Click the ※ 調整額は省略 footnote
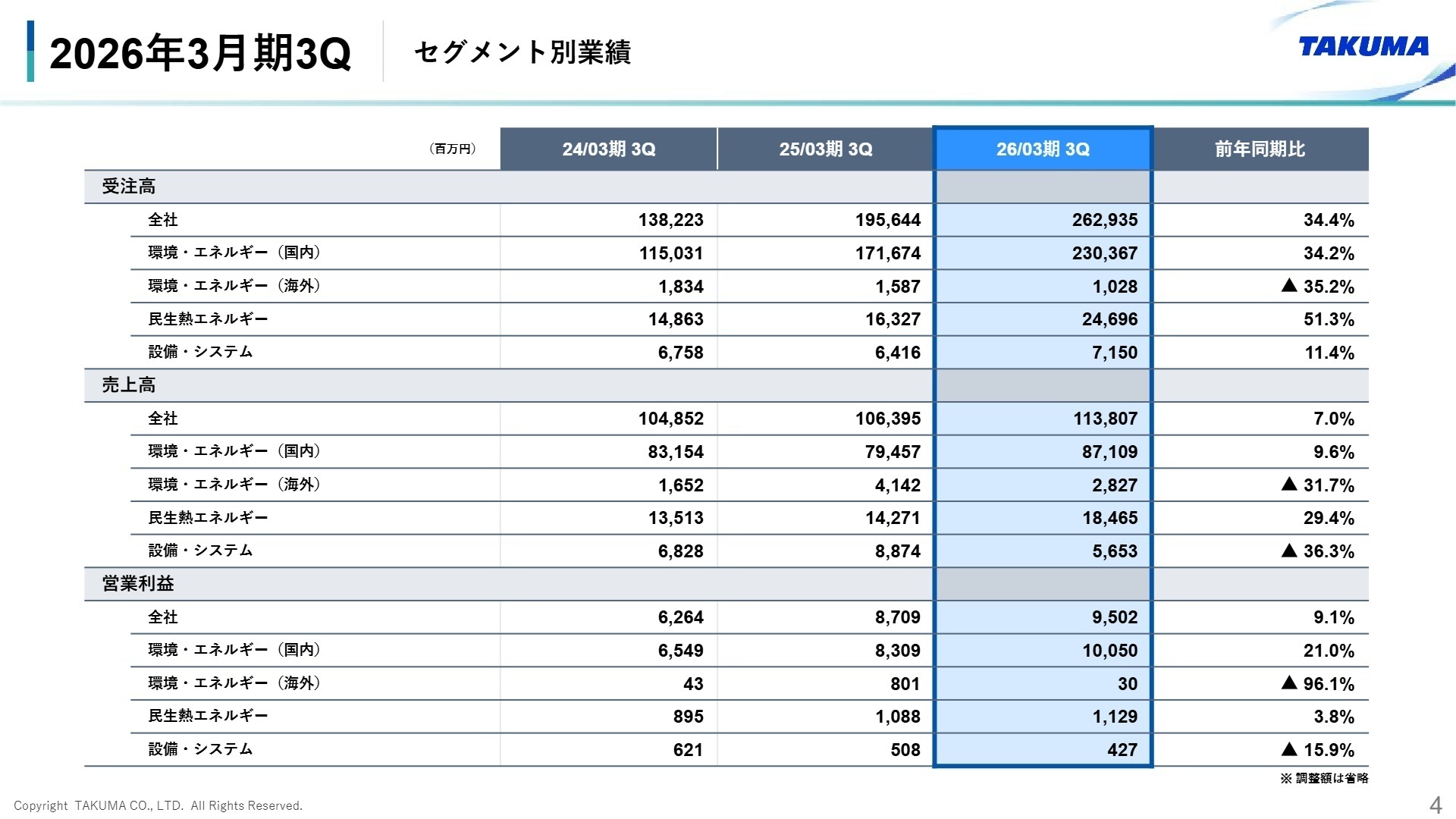 tap(1323, 778)
